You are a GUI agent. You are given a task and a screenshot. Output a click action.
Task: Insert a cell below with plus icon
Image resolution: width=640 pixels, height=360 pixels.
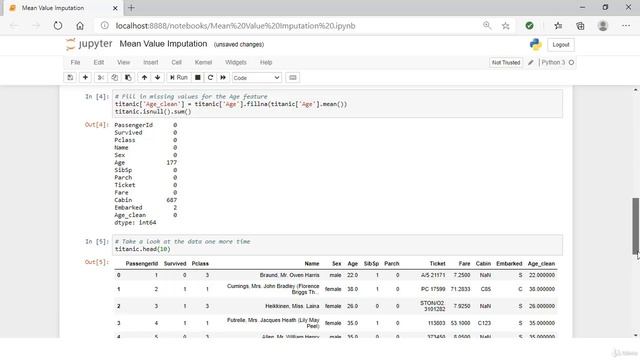85,78
